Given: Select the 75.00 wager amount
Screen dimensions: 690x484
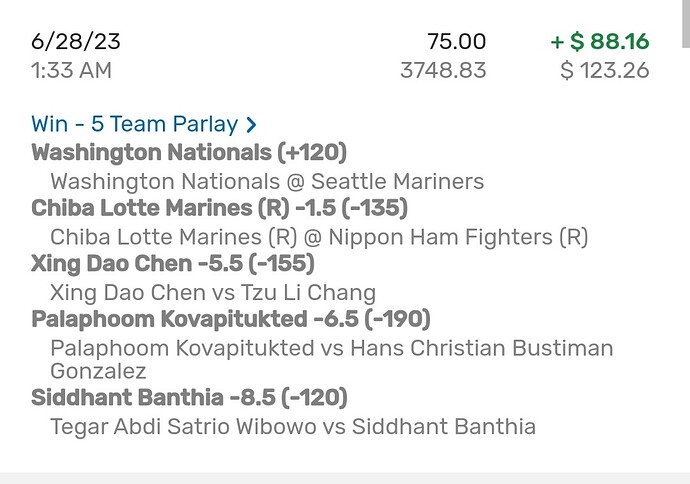Looking at the screenshot, I should 456,42.
